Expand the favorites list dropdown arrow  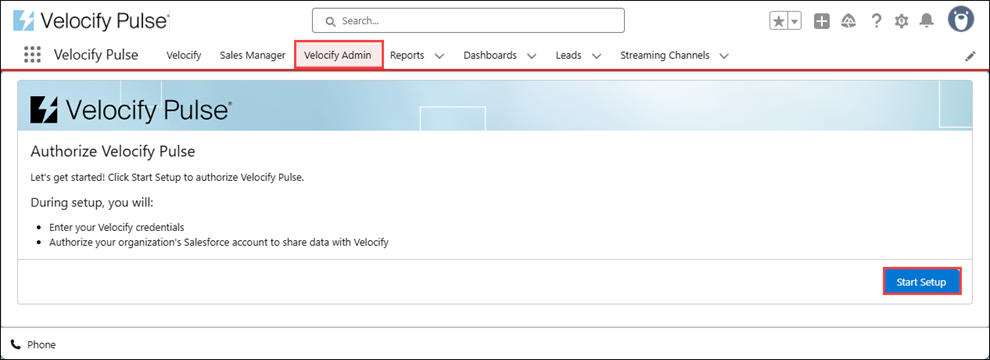coord(795,21)
